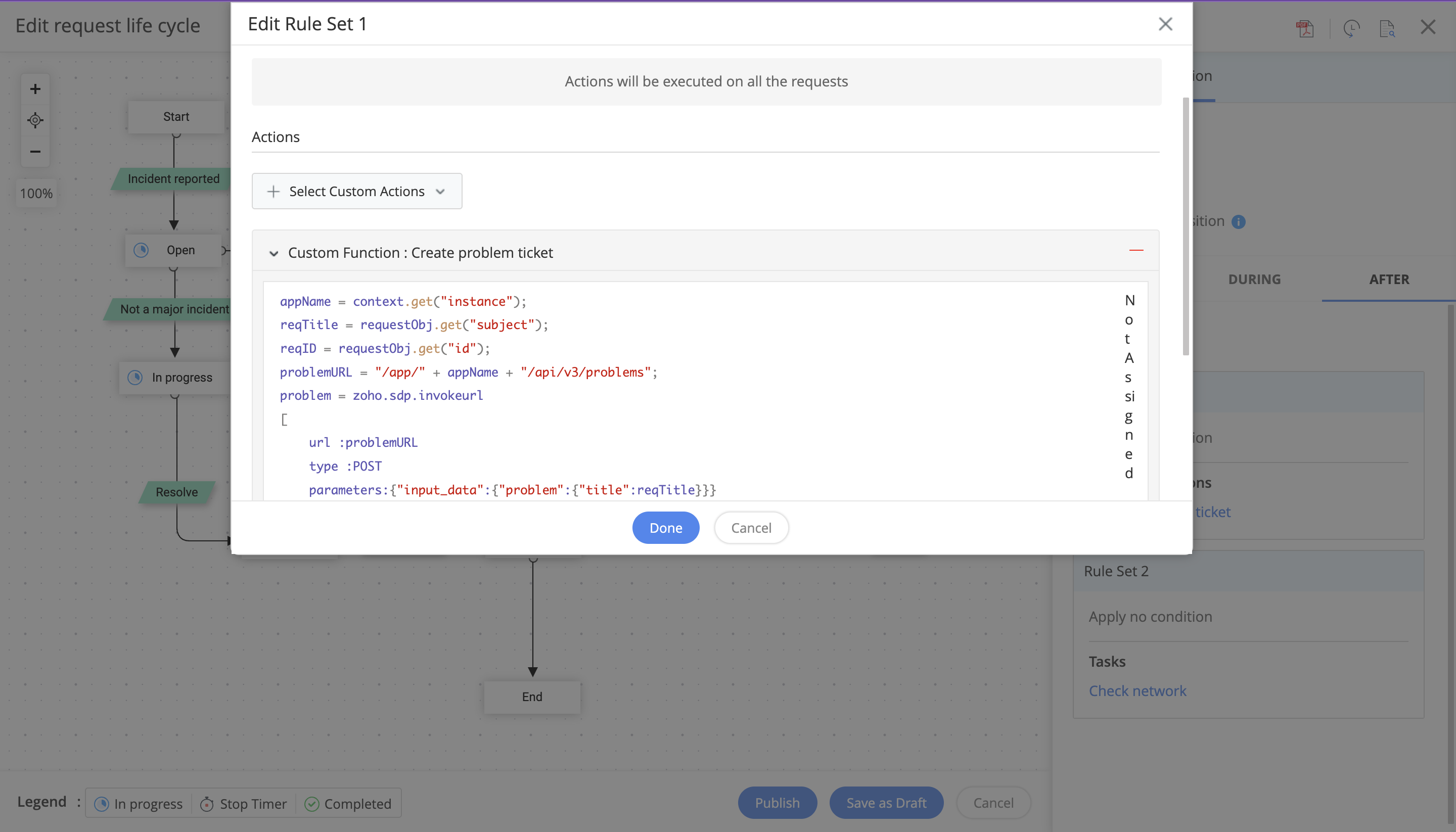This screenshot has width=1456, height=832.
Task: Click the Publish button
Action: (777, 803)
